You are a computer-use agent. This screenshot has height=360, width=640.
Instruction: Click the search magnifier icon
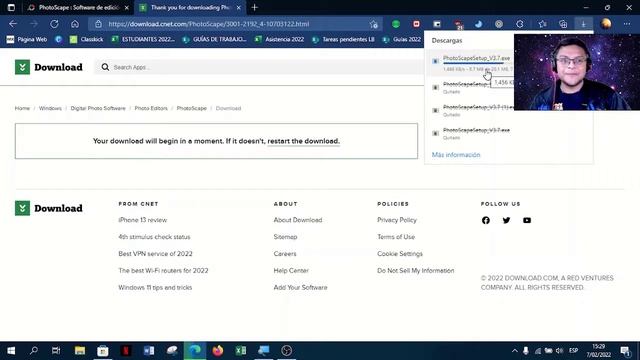[x=105, y=67]
